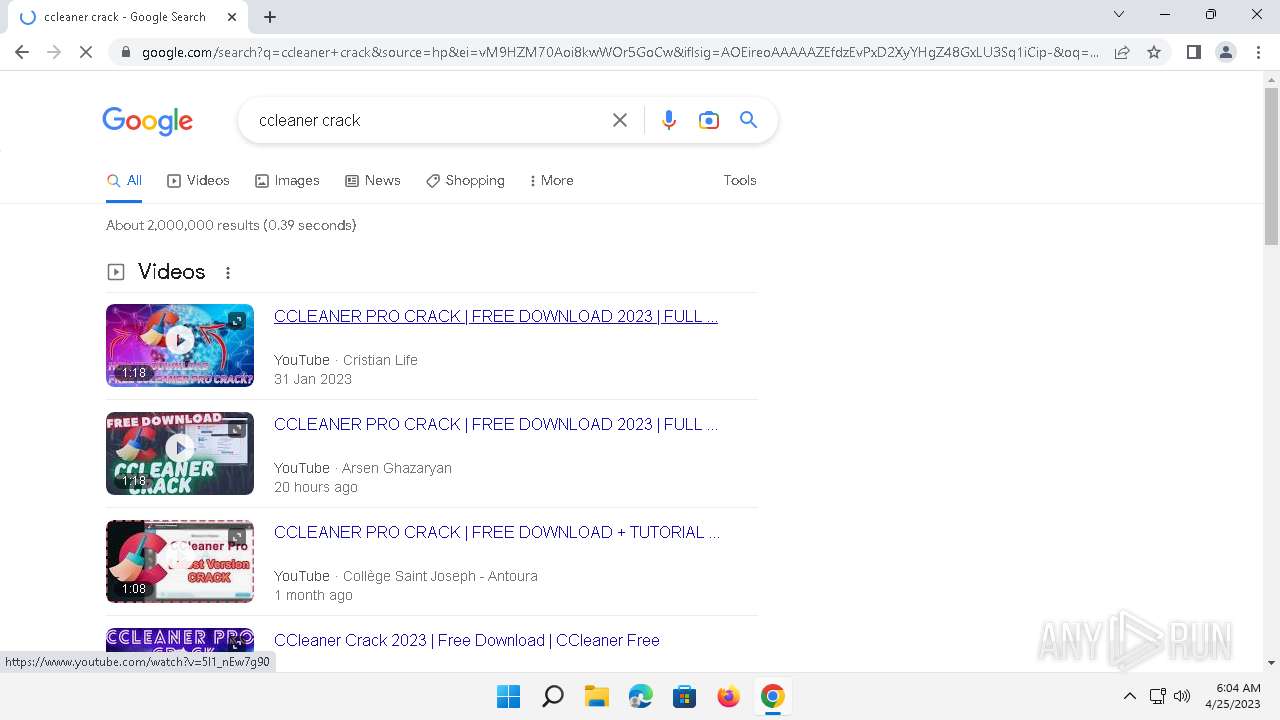Expand preview on second video thumbnail
Viewport: 1280px width, 720px height.
236,430
